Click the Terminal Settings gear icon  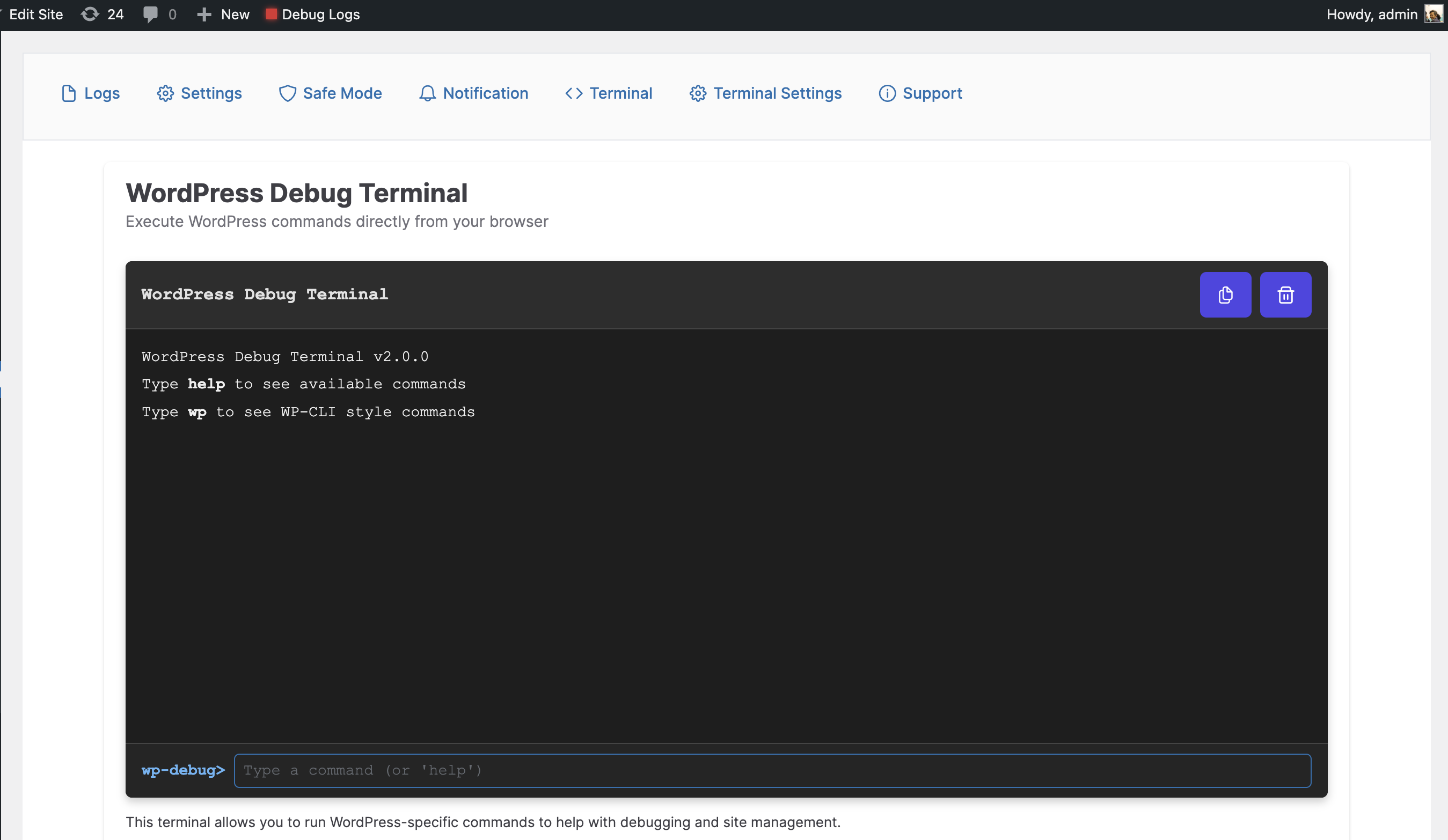tap(698, 93)
